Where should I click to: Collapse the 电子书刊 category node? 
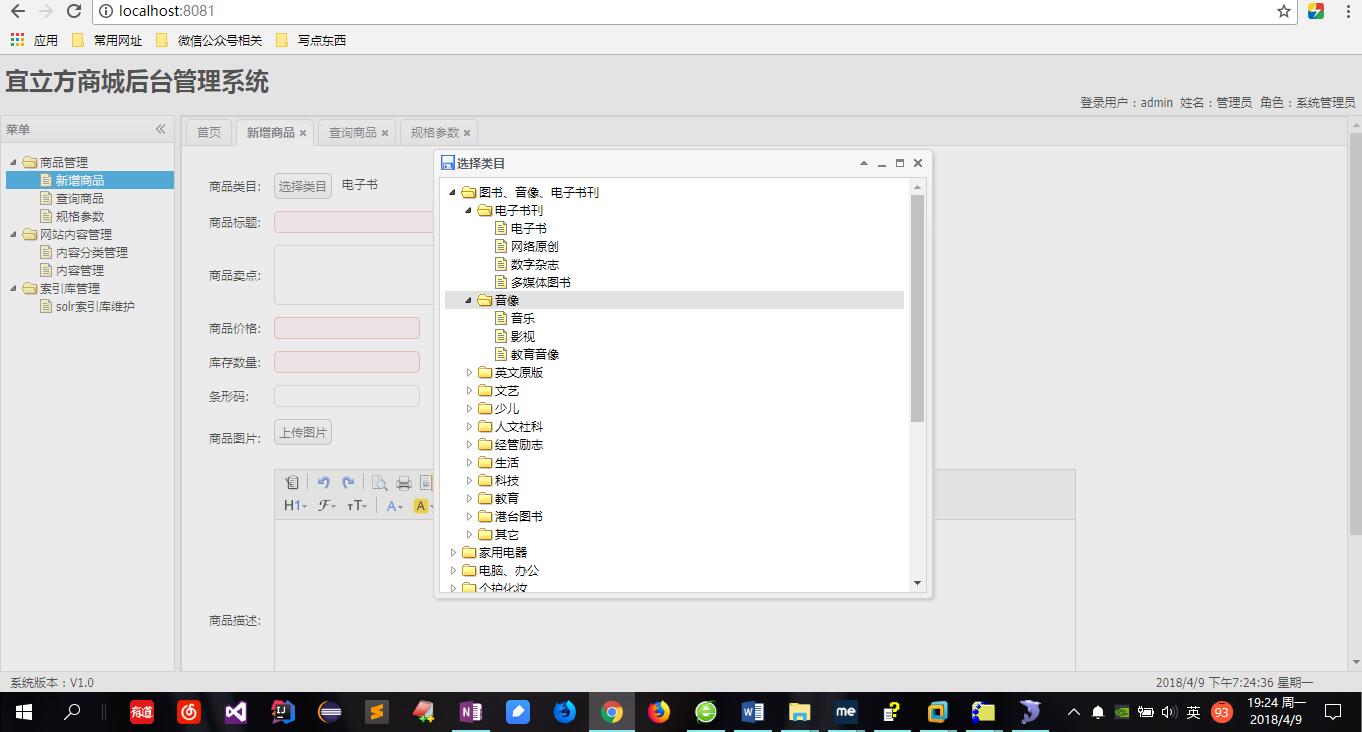pyautogui.click(x=466, y=210)
